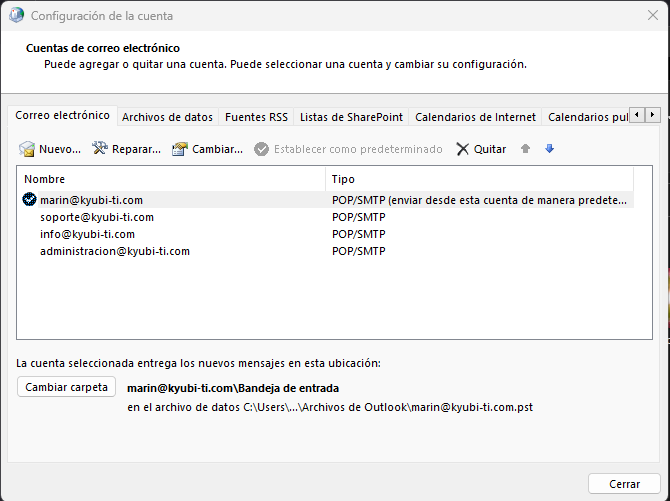
Task: Click the Cambiar carpeta button
Action: click(x=66, y=387)
